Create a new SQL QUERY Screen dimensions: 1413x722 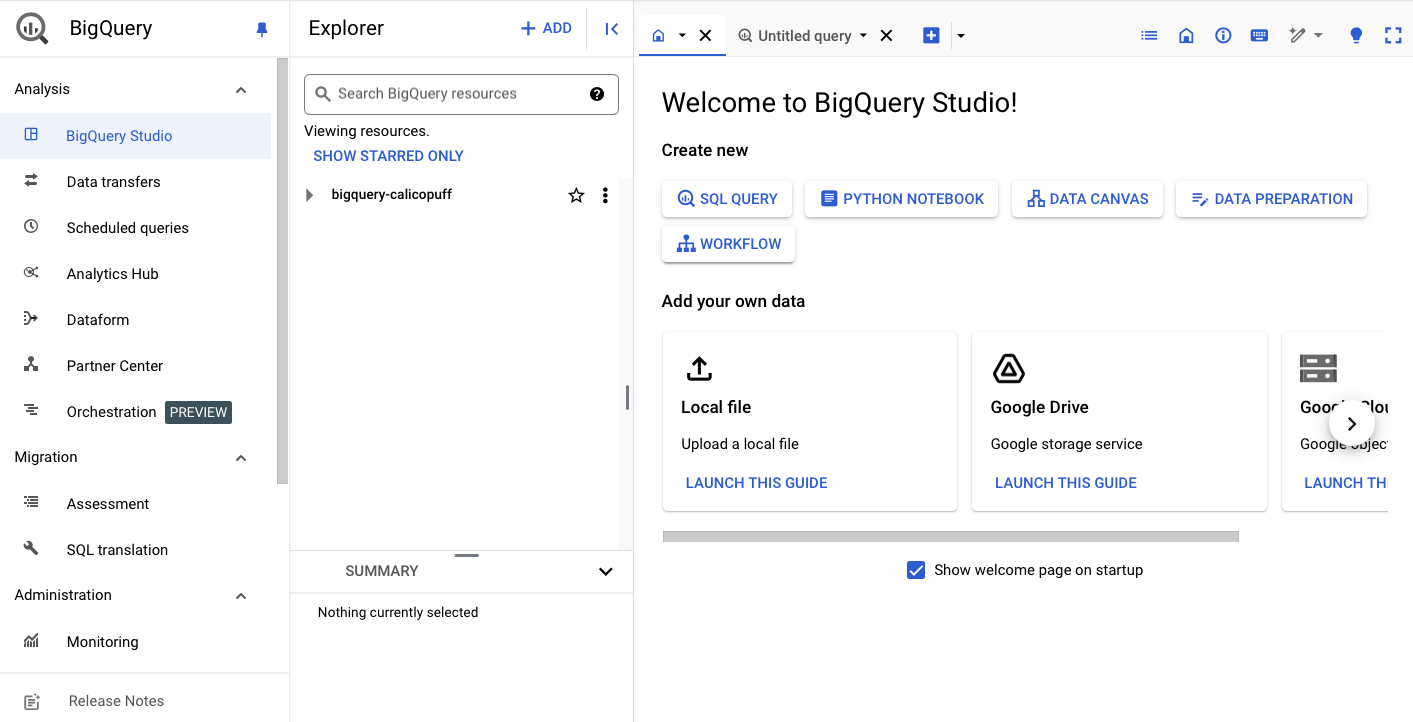[x=727, y=199]
